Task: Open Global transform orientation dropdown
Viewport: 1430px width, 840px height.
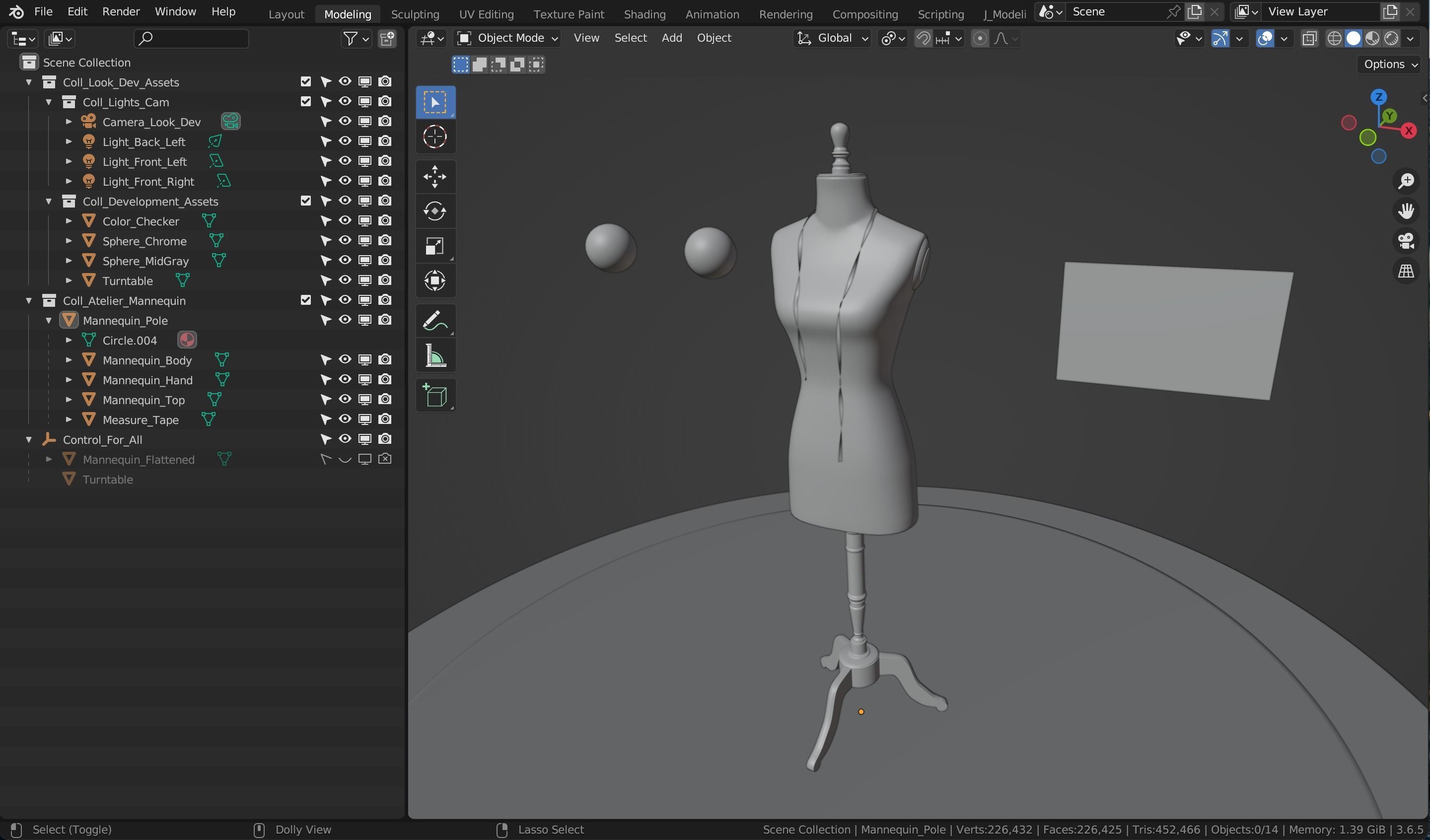Action: click(832, 38)
